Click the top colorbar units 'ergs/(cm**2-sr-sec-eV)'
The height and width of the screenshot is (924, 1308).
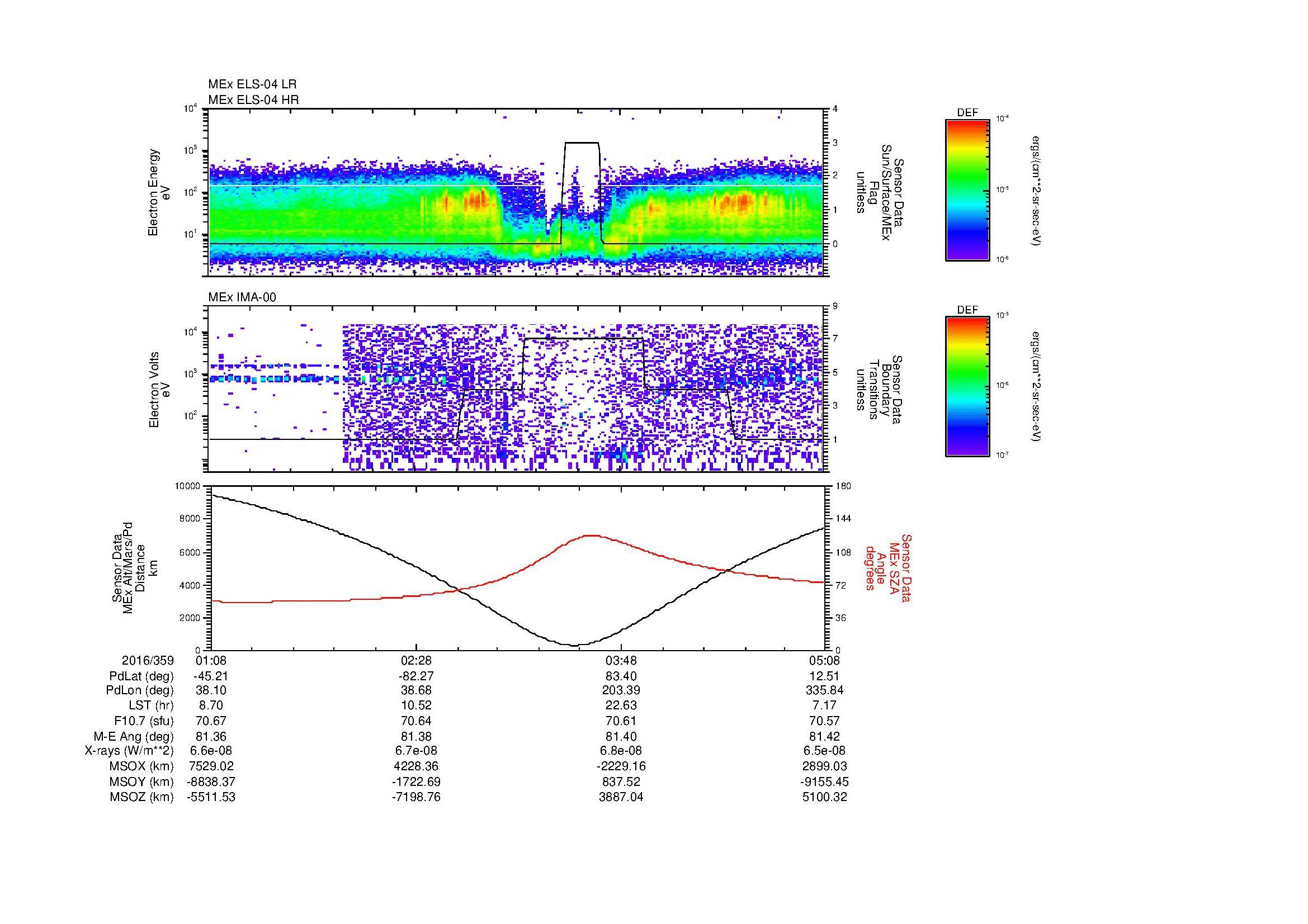[x=1037, y=190]
